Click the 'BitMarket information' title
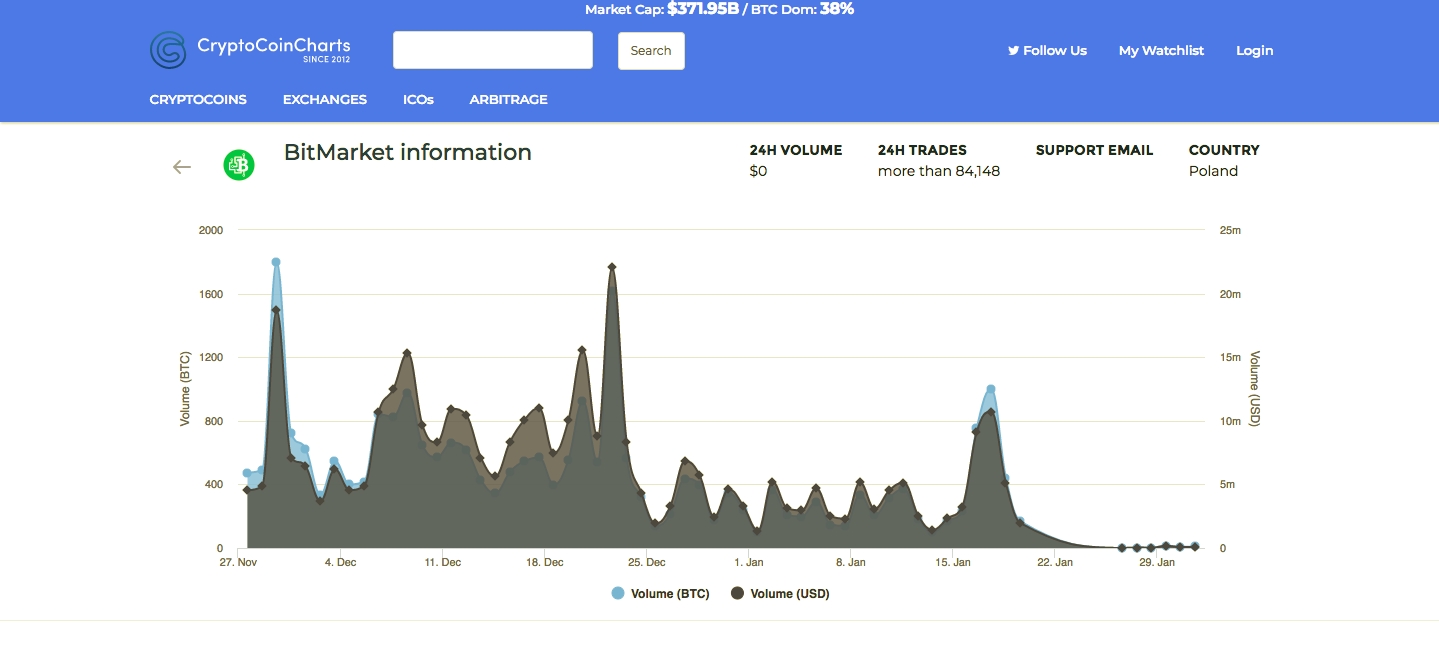 (408, 152)
